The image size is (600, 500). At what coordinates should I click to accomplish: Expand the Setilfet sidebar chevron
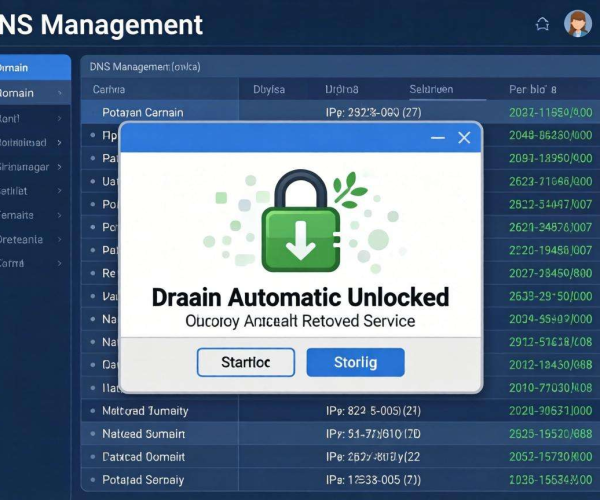(60, 191)
